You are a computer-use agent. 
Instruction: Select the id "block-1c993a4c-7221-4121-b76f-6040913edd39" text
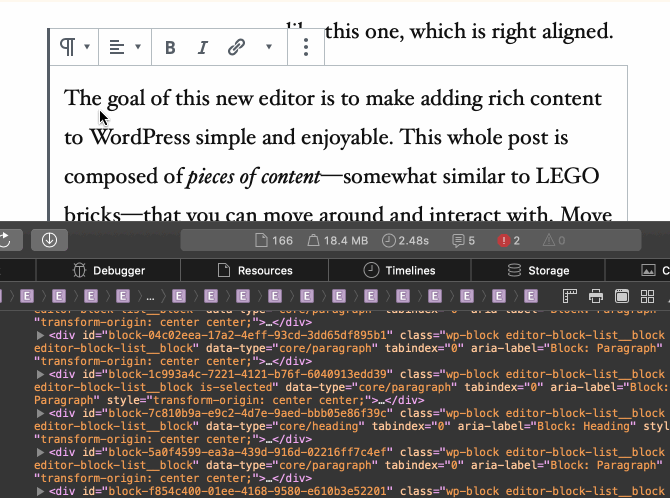[247, 374]
